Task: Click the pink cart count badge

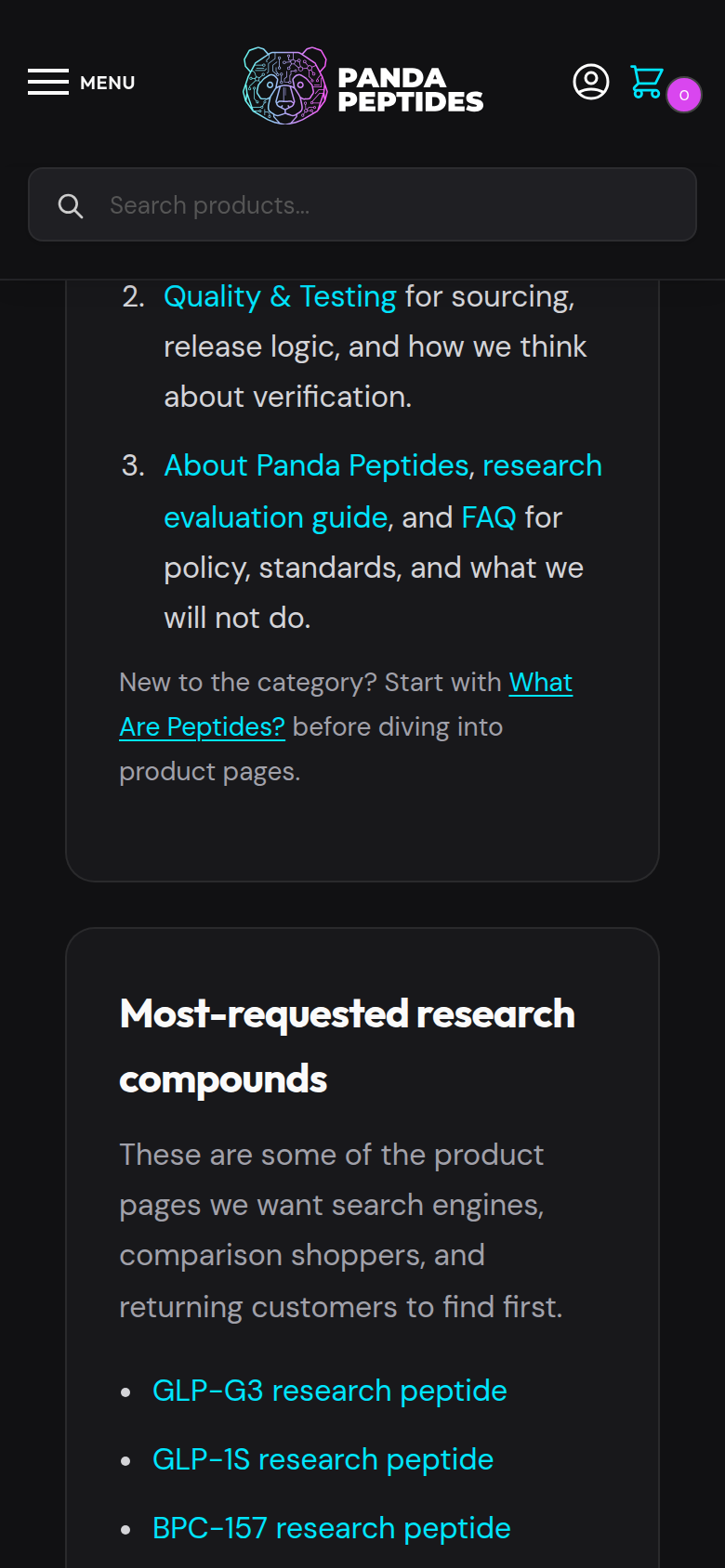Action: click(x=684, y=95)
